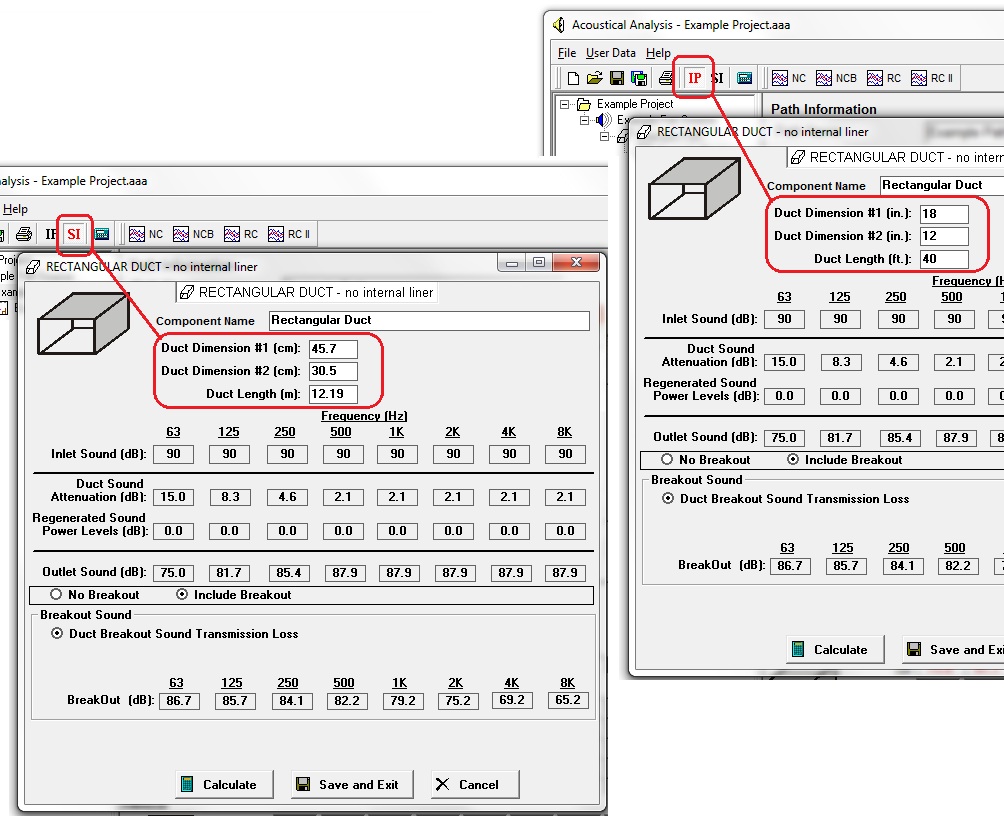Click Duct Length (m) field
The height and width of the screenshot is (818, 1004).
coord(333,394)
